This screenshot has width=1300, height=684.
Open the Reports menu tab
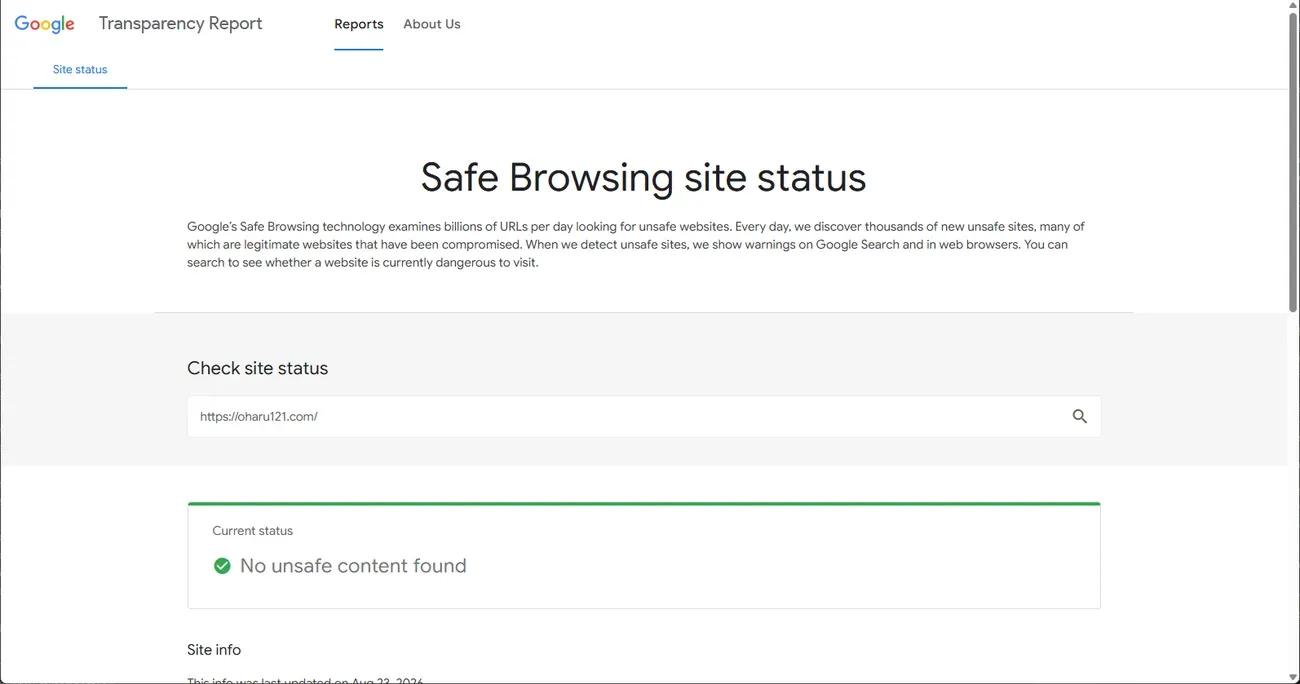click(x=359, y=24)
